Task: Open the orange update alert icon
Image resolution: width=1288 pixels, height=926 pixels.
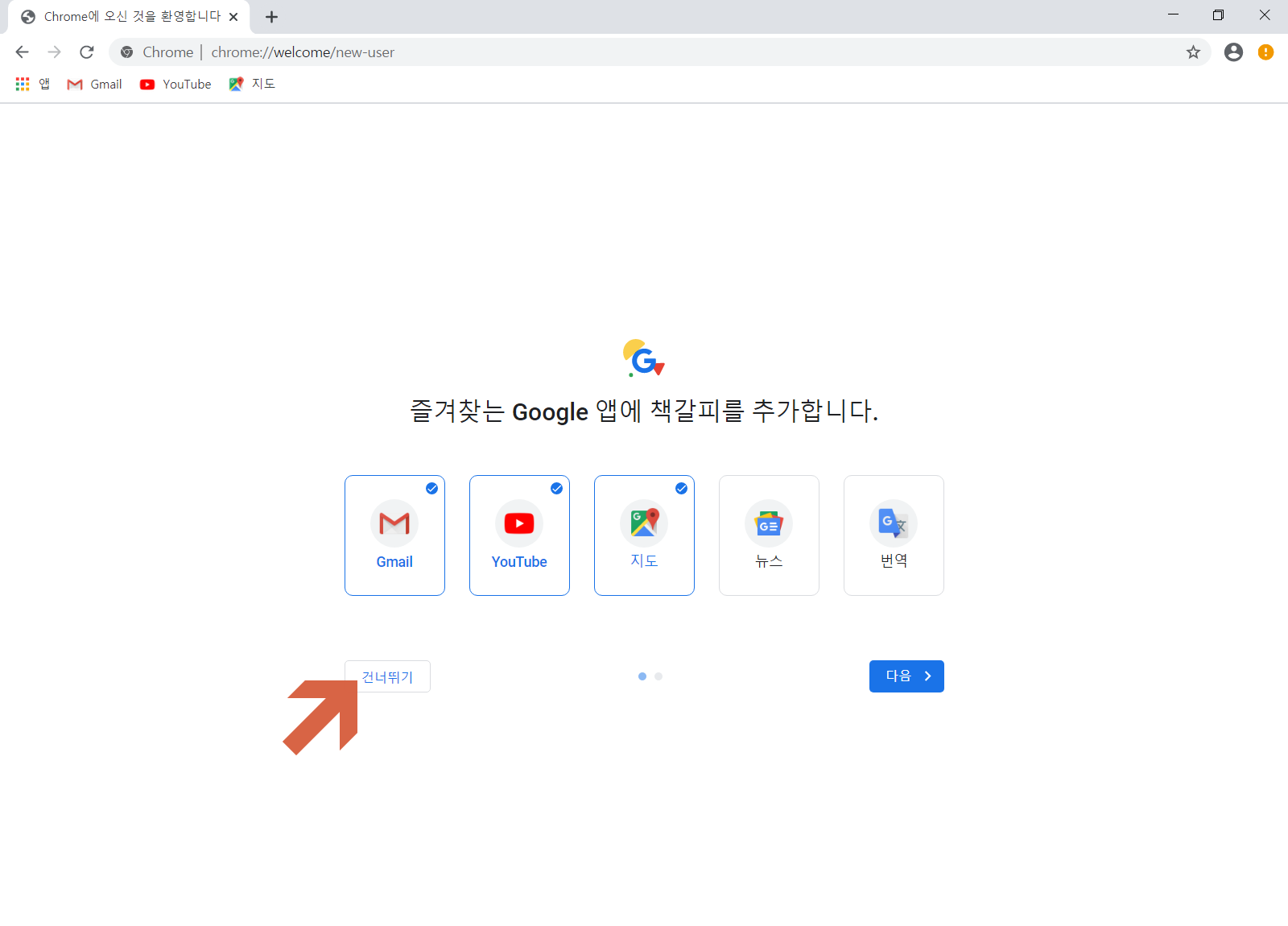Action: click(x=1265, y=52)
